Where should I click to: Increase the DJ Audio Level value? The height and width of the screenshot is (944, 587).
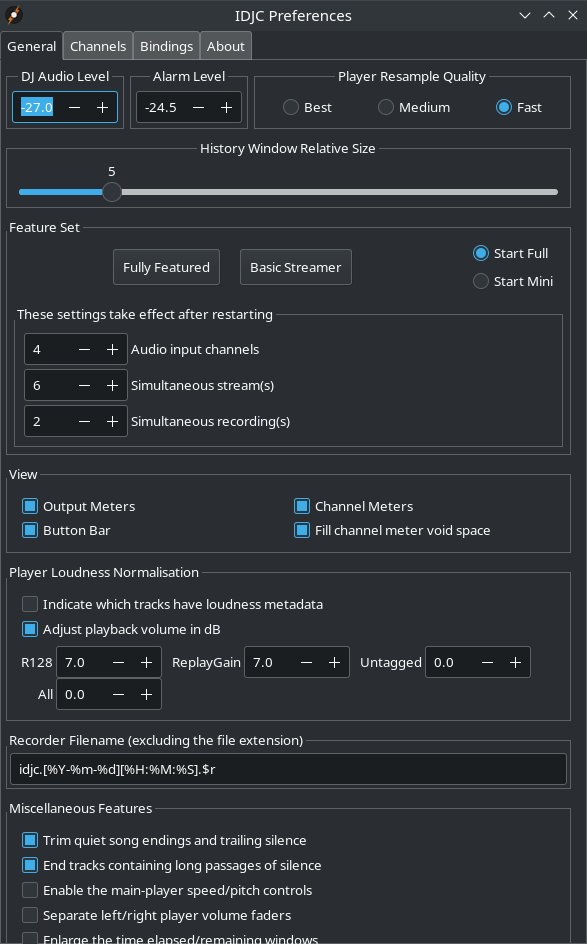pyautogui.click(x=102, y=107)
